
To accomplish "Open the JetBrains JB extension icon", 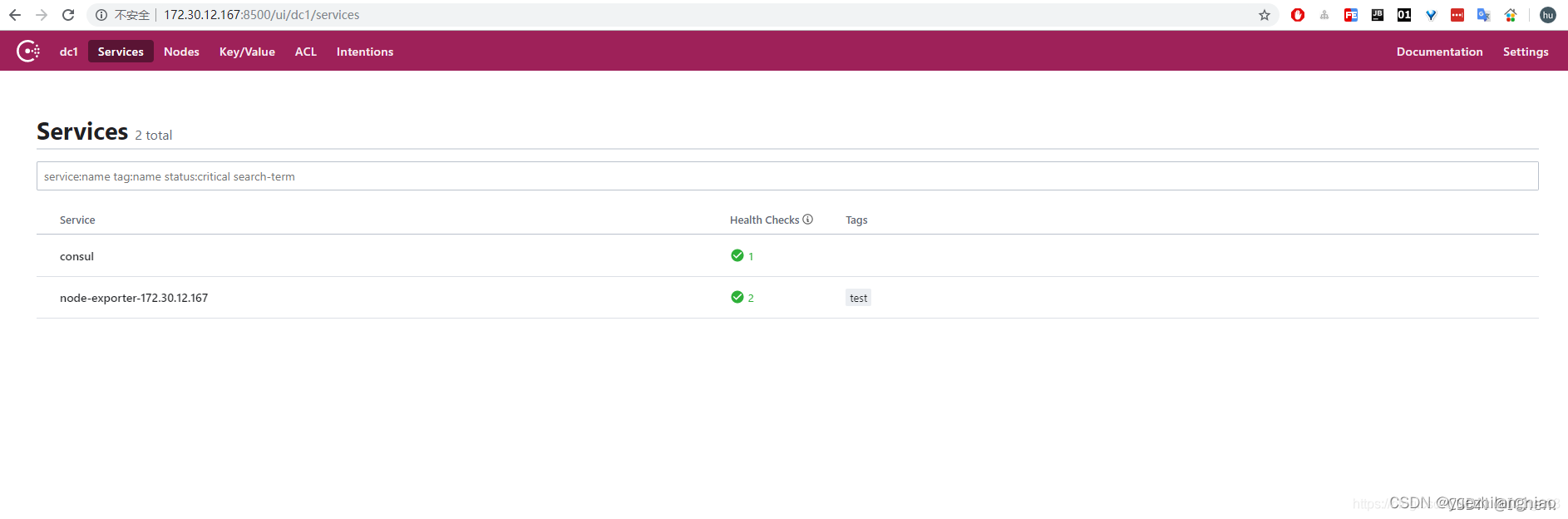I will pos(1378,15).
